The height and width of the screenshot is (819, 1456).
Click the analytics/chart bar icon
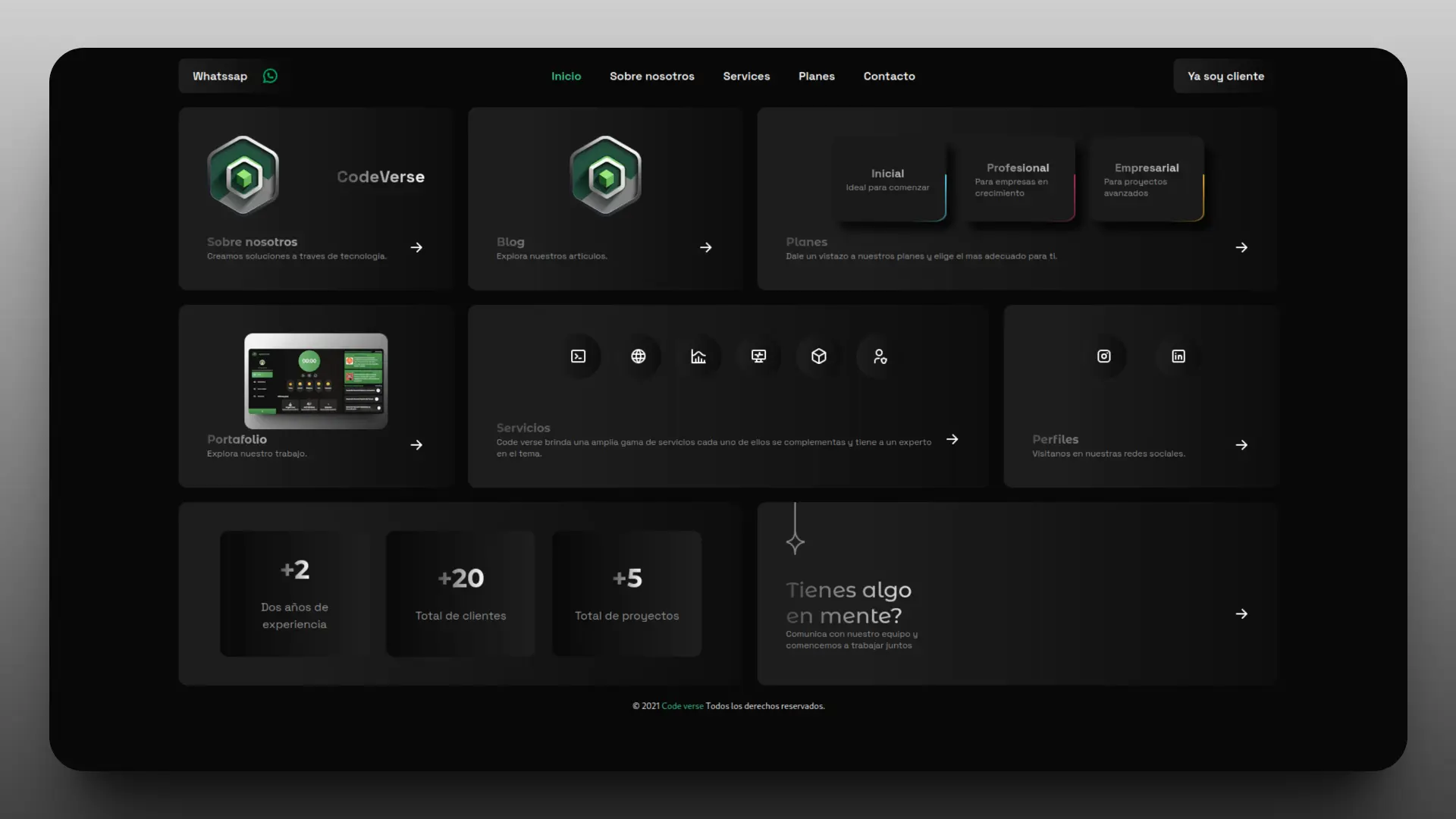point(698,356)
